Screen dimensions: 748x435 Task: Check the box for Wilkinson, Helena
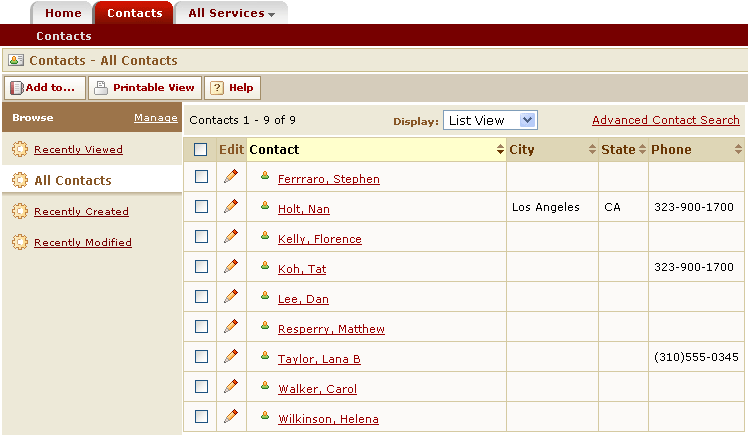tap(201, 417)
